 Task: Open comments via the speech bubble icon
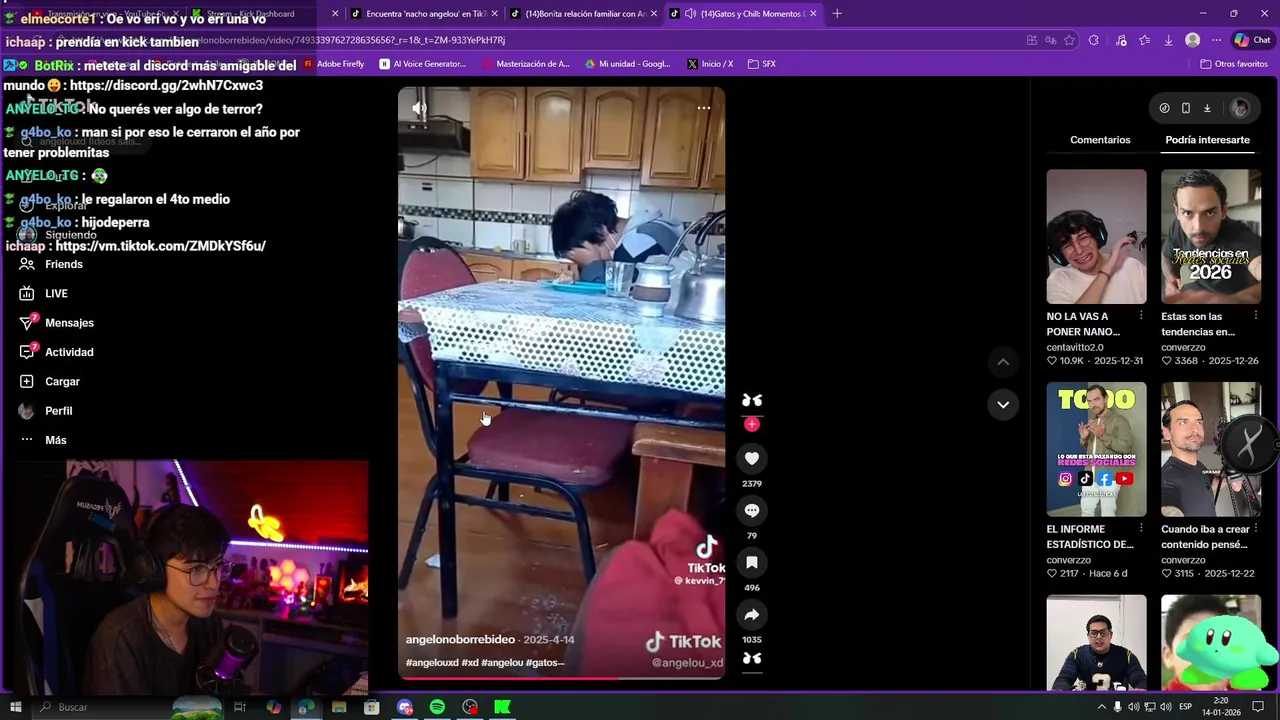(x=752, y=510)
